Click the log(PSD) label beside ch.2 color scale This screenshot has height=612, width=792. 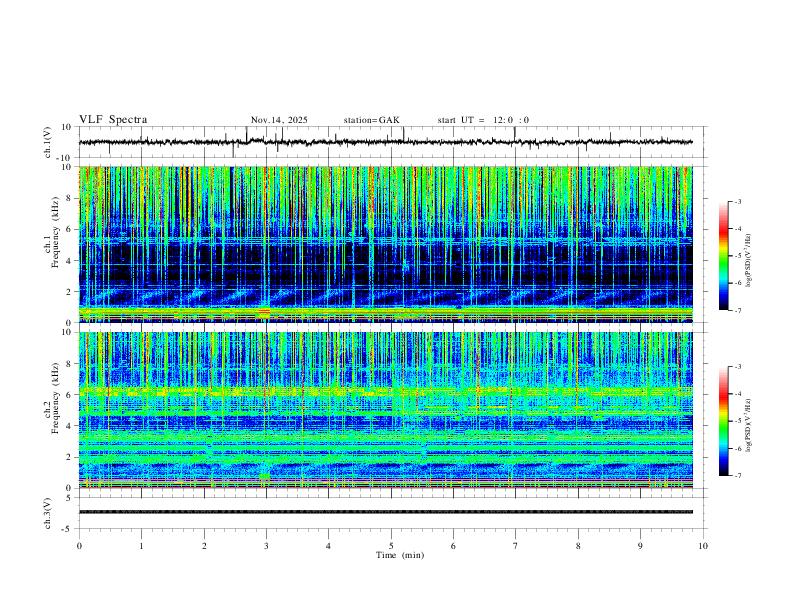tap(749, 425)
